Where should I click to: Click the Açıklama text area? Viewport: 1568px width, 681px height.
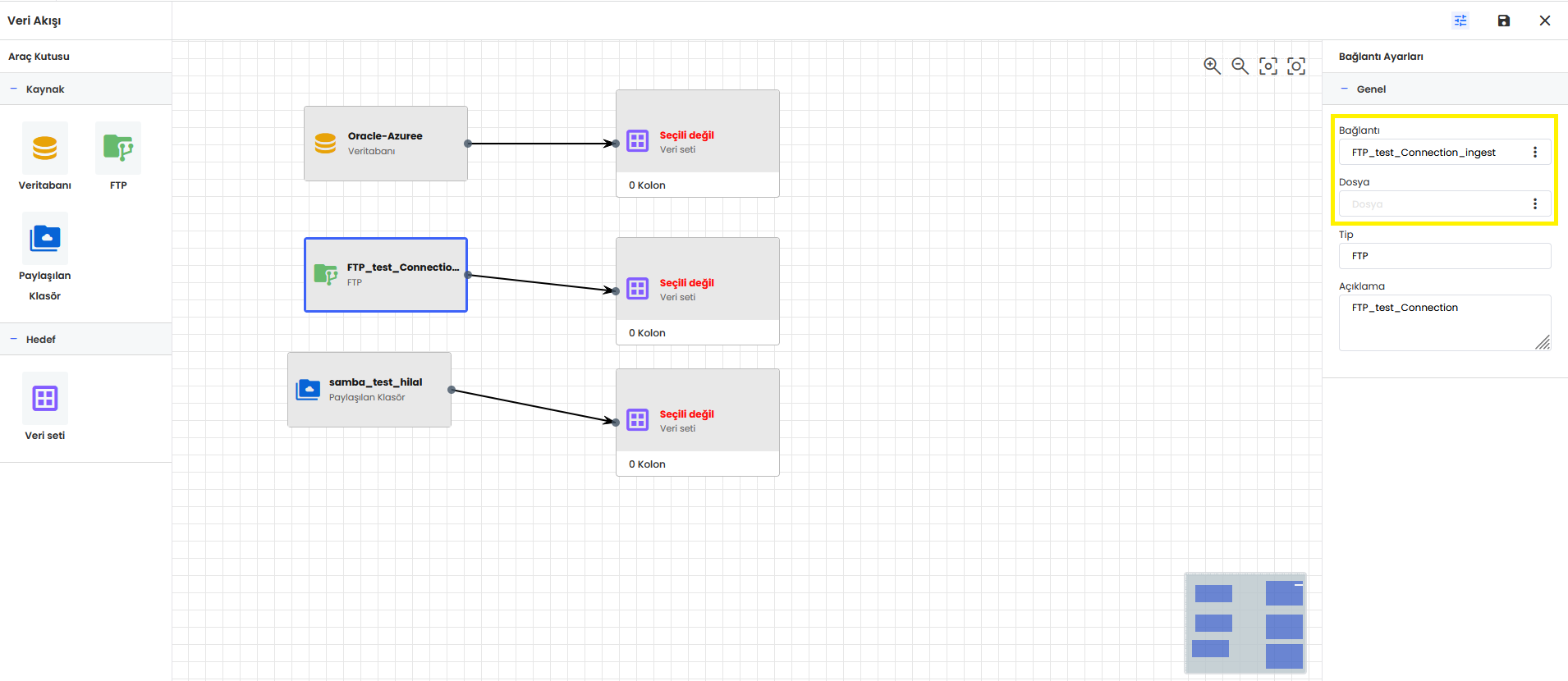pyautogui.click(x=1445, y=322)
